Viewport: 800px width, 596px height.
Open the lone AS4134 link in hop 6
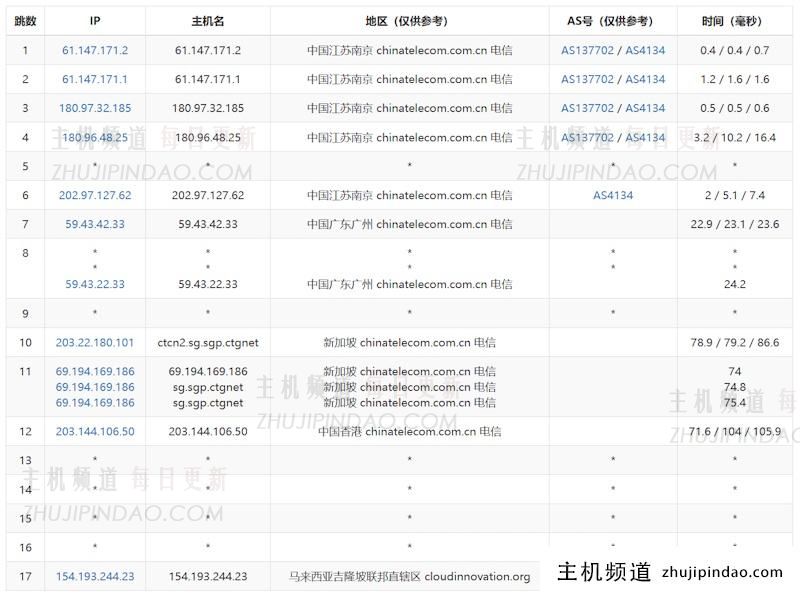[613, 195]
